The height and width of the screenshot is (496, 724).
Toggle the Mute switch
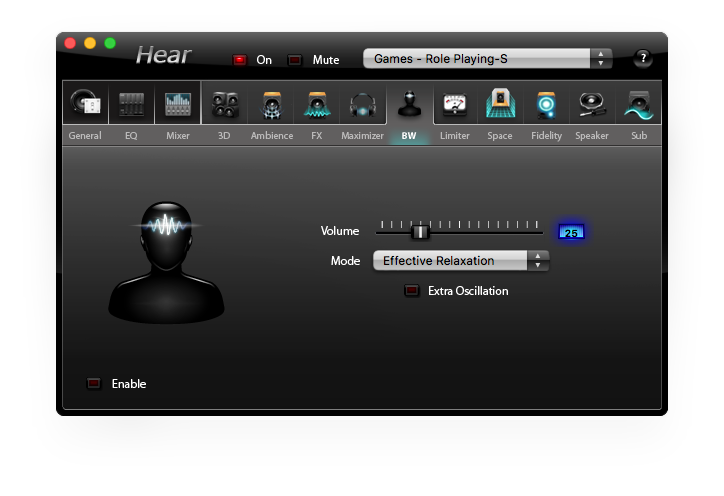coord(295,60)
